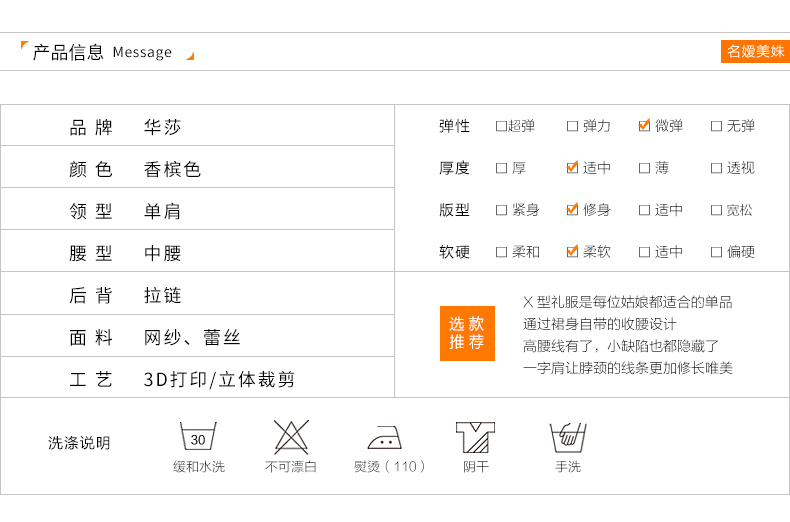790x522 pixels.
Task: Click the hand wash basin icon
Action: click(x=567, y=438)
